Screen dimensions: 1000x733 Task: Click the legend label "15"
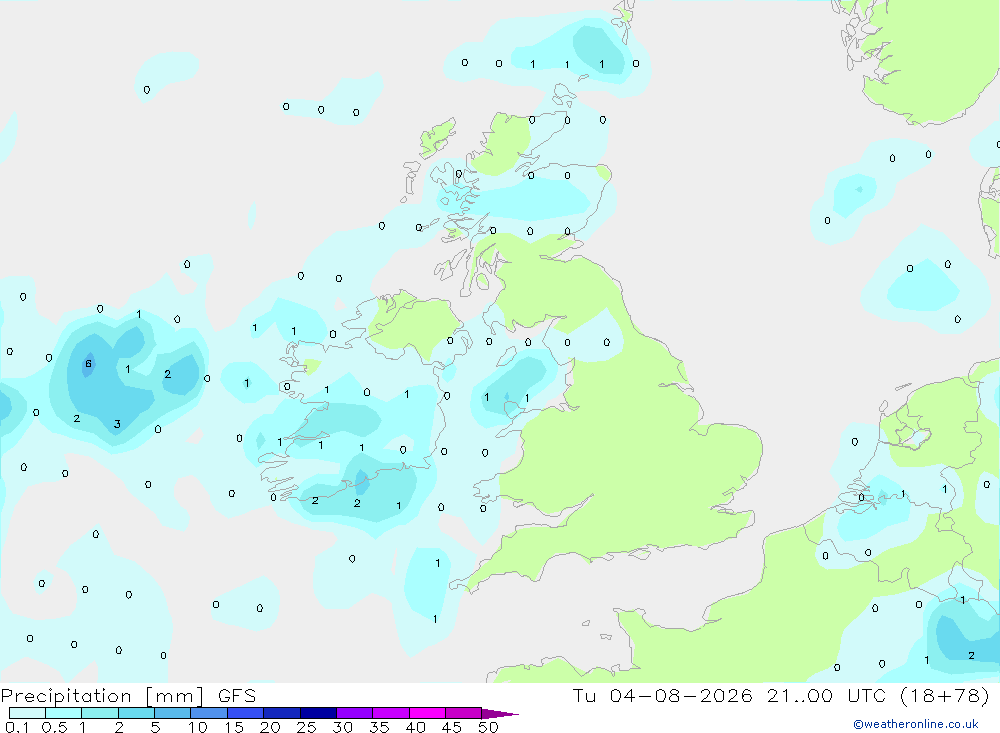[x=234, y=727]
